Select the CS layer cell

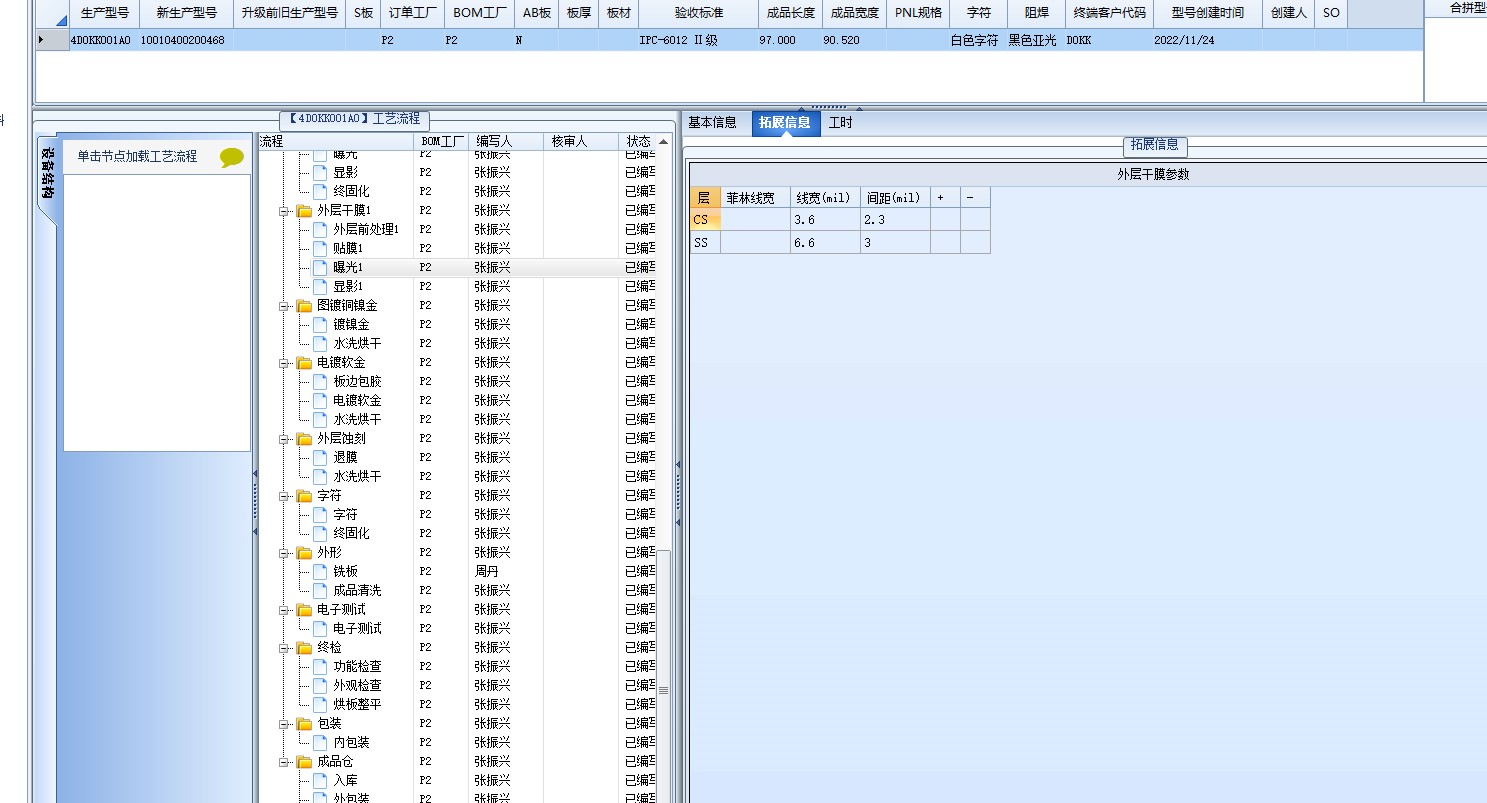coord(705,220)
